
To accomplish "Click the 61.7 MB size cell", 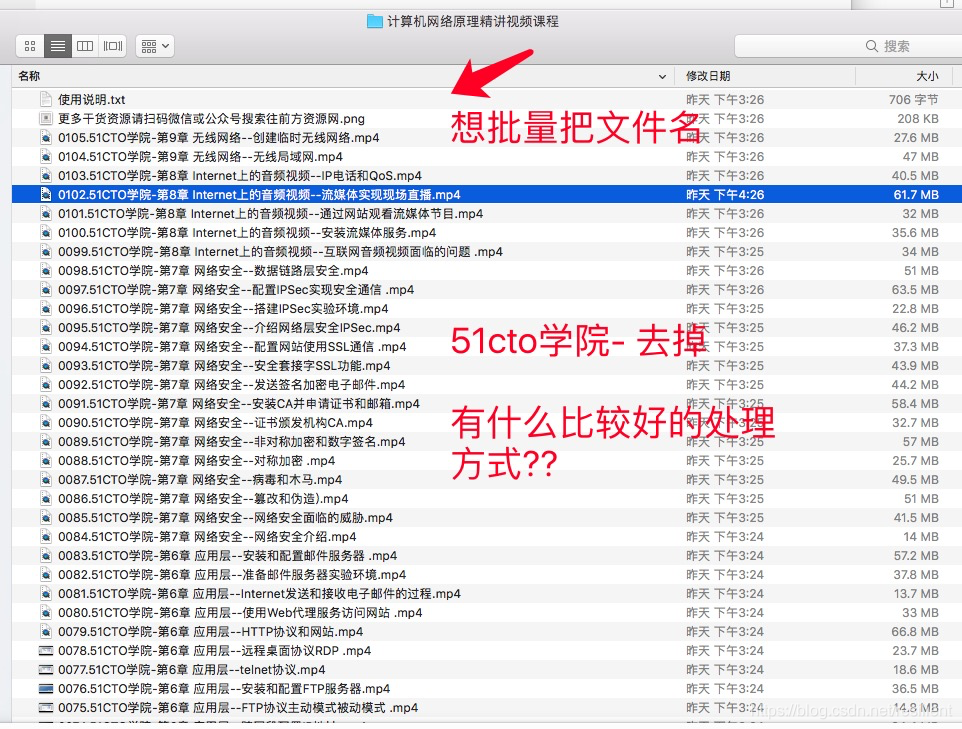I will (915, 195).
